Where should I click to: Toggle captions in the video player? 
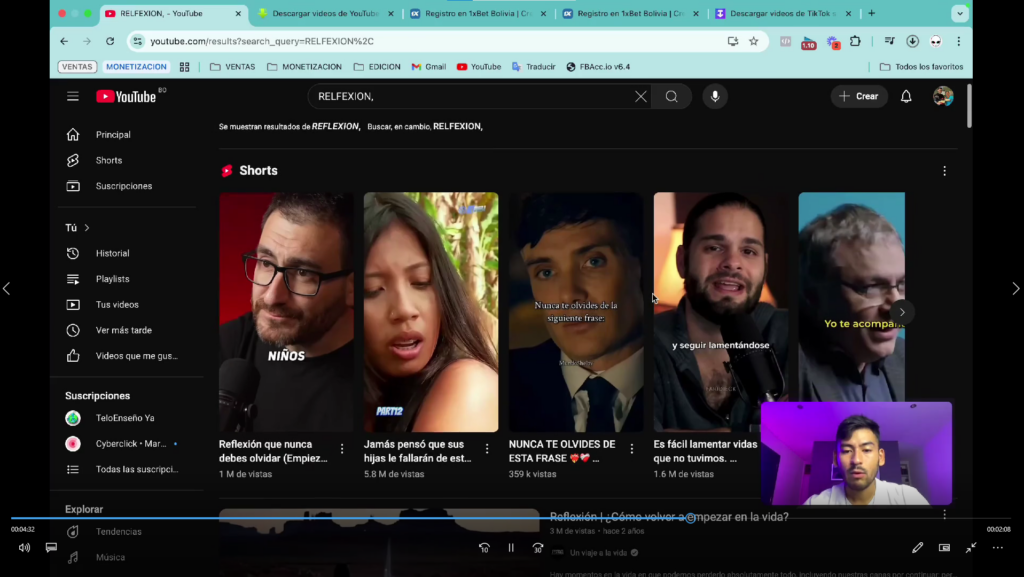point(51,548)
